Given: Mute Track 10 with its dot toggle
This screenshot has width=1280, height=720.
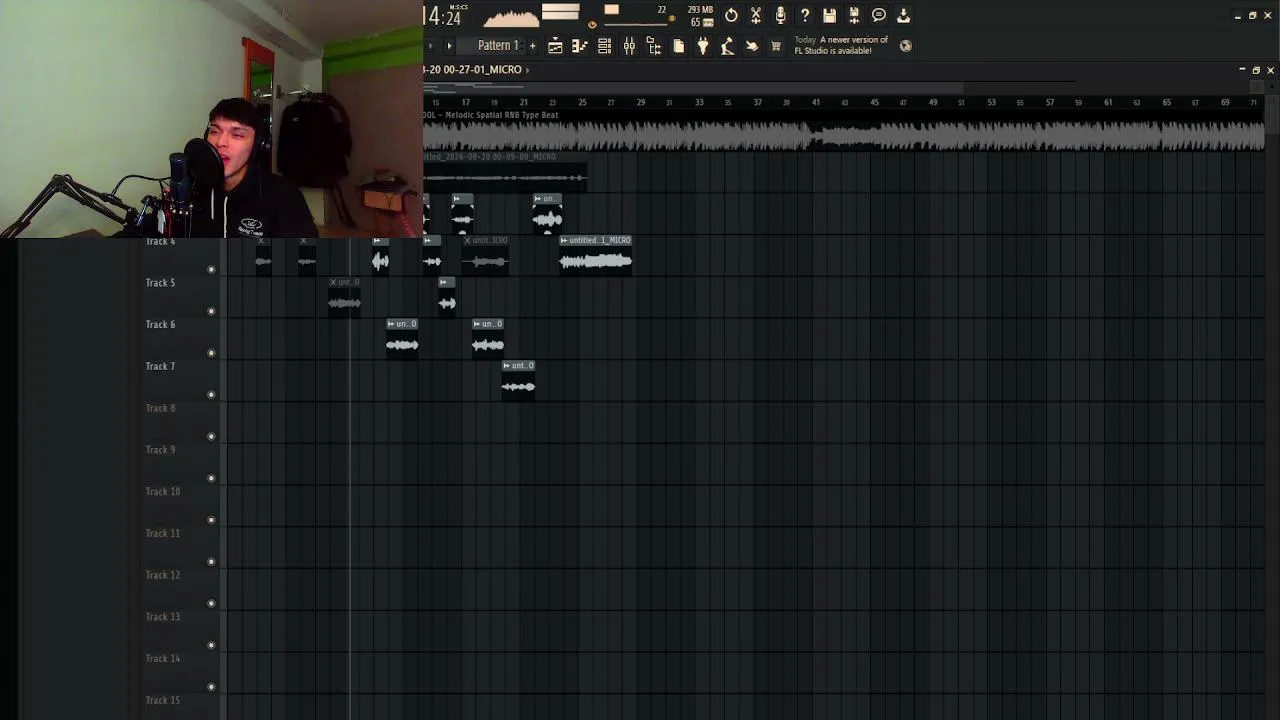Looking at the screenshot, I should click(x=211, y=520).
